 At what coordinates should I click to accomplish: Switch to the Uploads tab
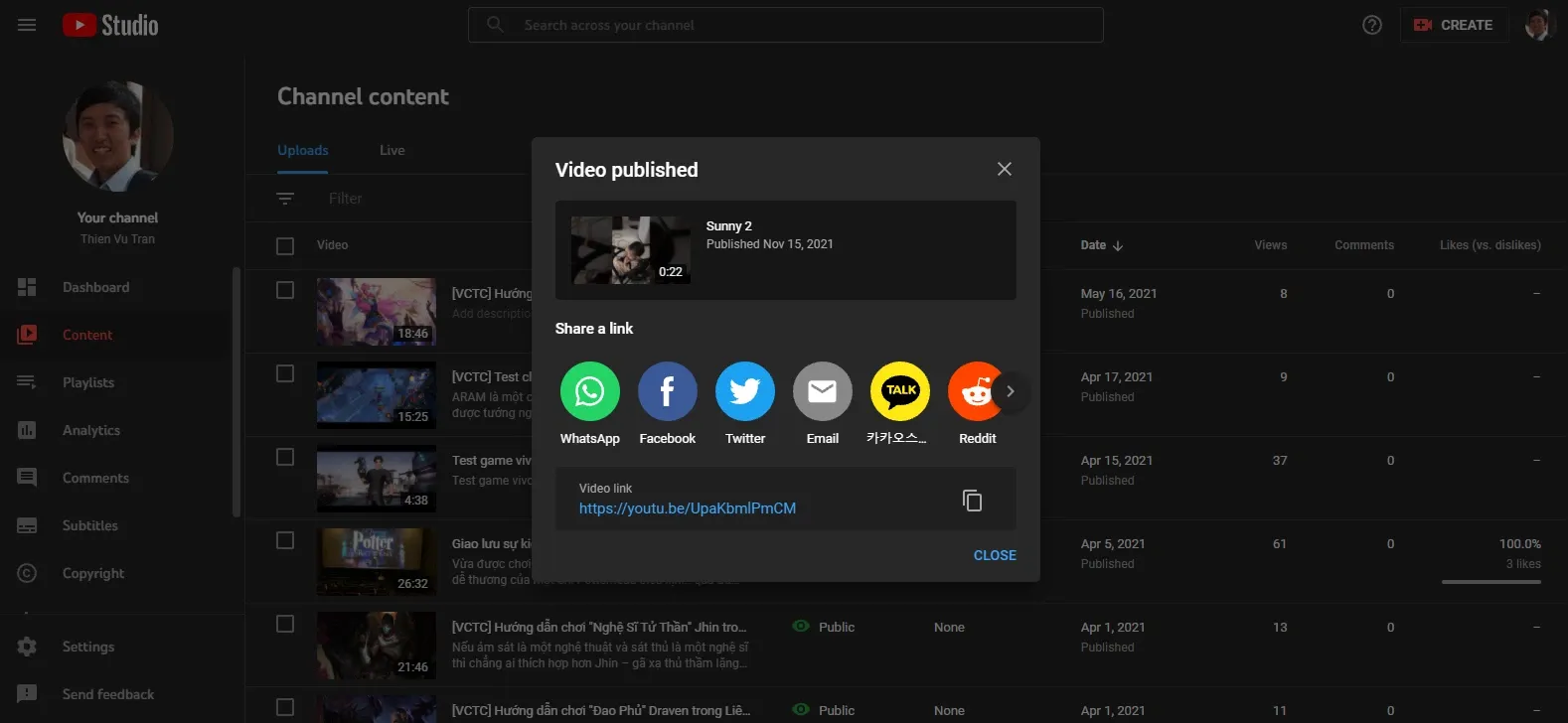point(303,150)
